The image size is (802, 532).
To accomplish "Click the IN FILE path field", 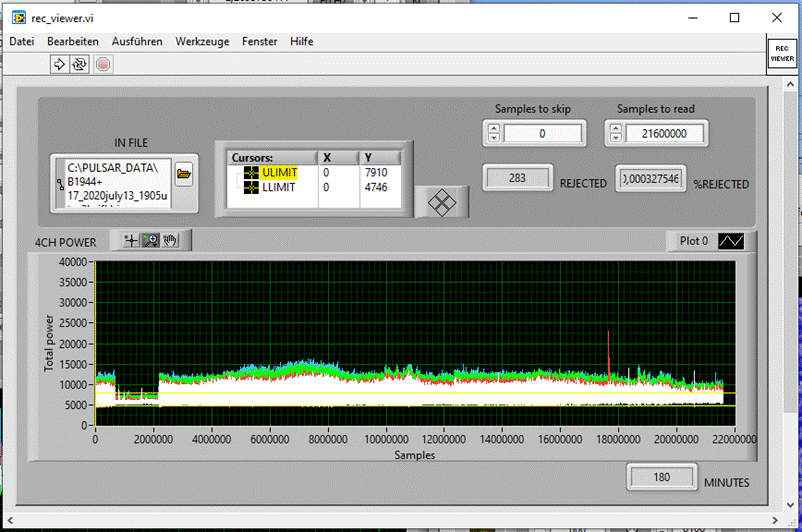I will pos(118,183).
